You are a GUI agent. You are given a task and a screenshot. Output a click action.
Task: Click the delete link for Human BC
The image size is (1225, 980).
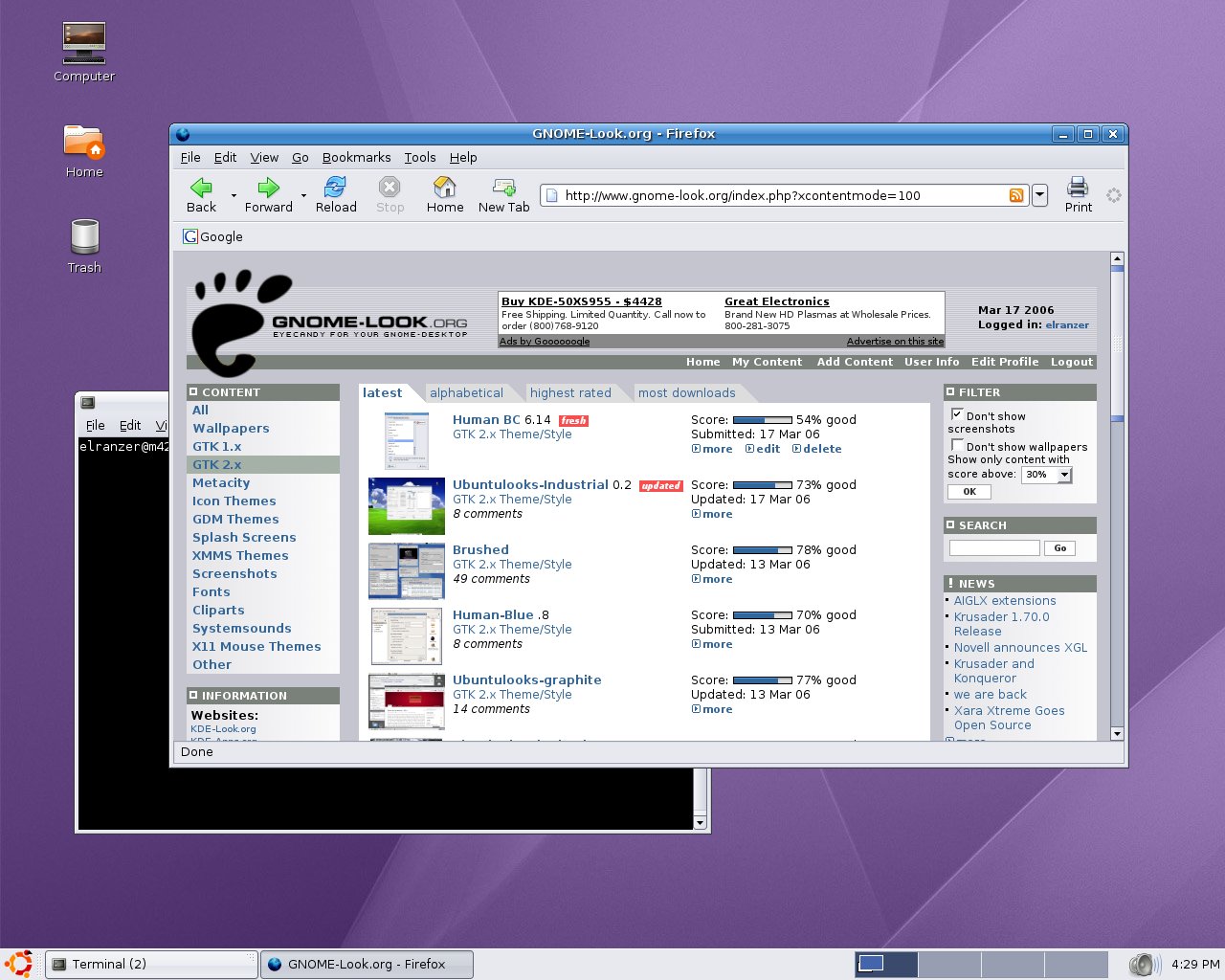[x=817, y=449]
